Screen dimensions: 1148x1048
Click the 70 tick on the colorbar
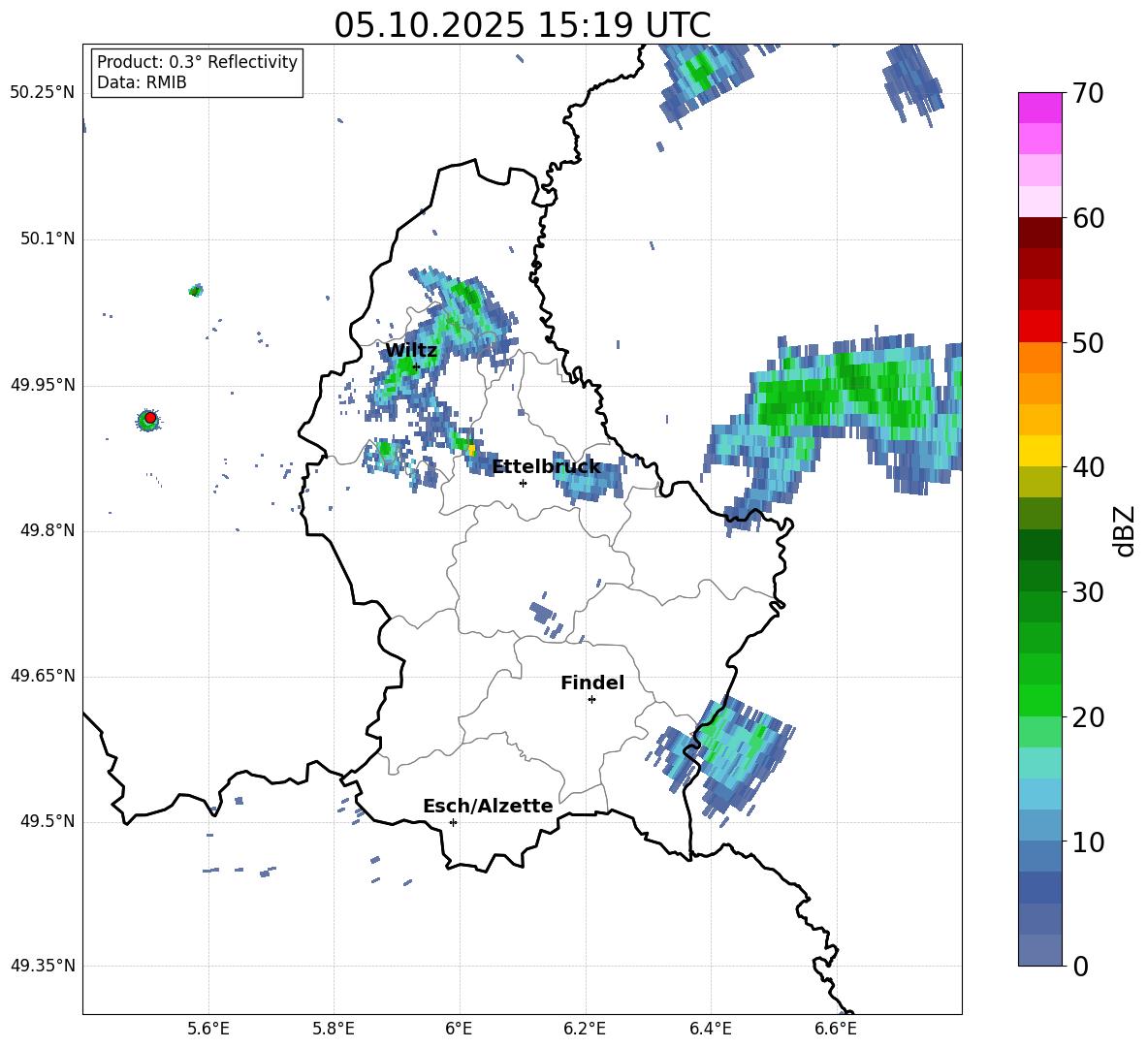1088,93
